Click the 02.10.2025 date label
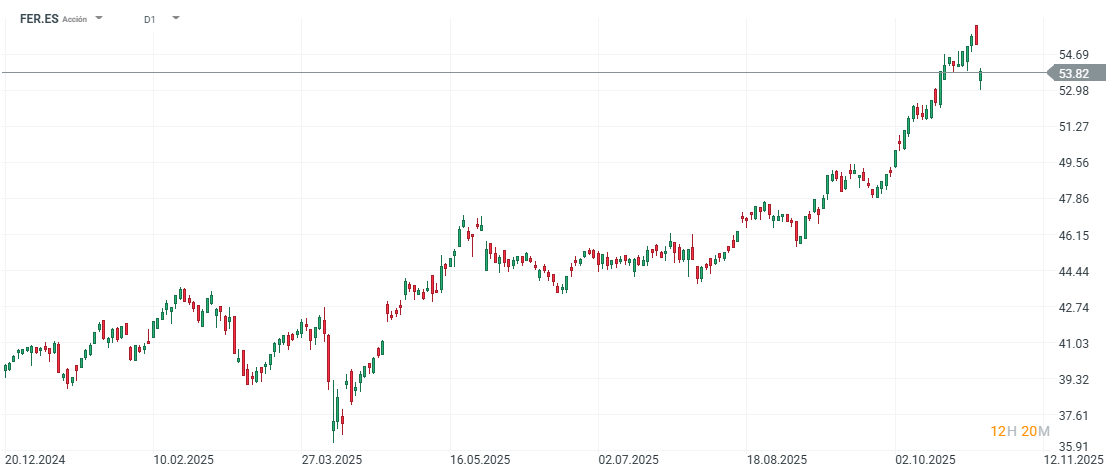 (x=927, y=460)
